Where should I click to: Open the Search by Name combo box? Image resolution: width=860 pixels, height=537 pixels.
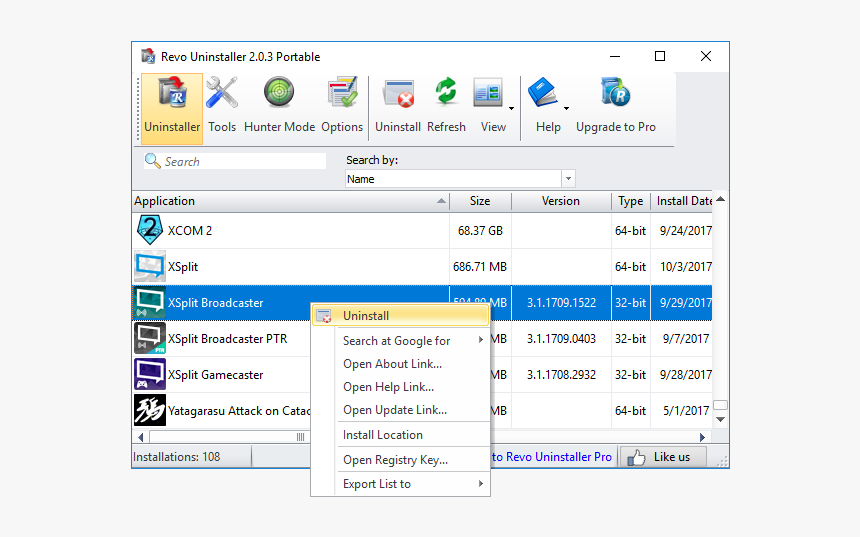tap(460, 179)
